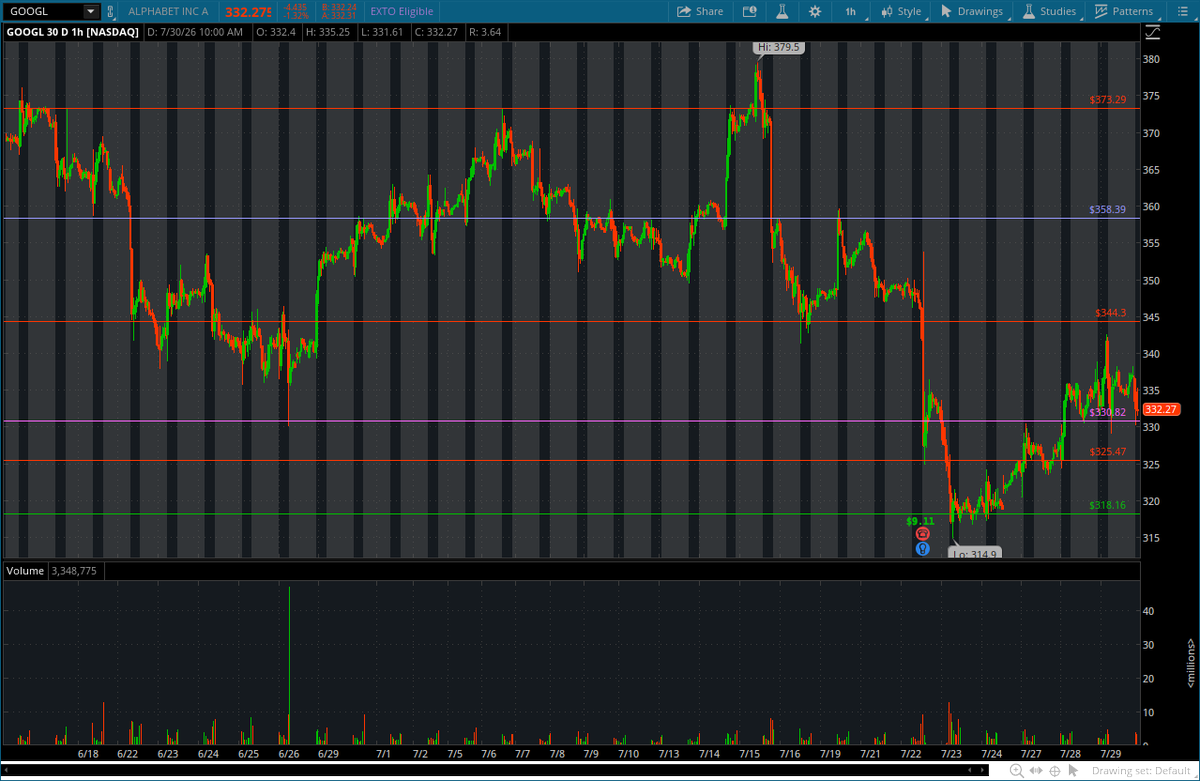Click the volume value 3,348,775
Screen dimensions: 1200x781
pyautogui.click(x=74, y=571)
